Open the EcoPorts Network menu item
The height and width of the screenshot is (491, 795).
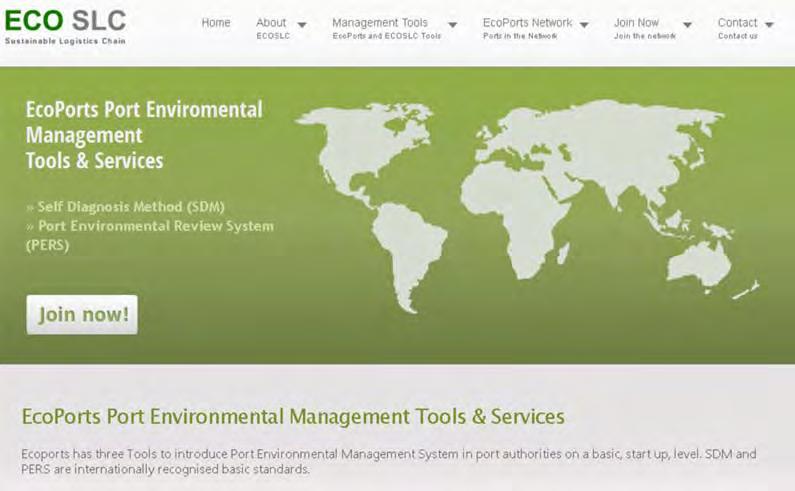coord(527,28)
